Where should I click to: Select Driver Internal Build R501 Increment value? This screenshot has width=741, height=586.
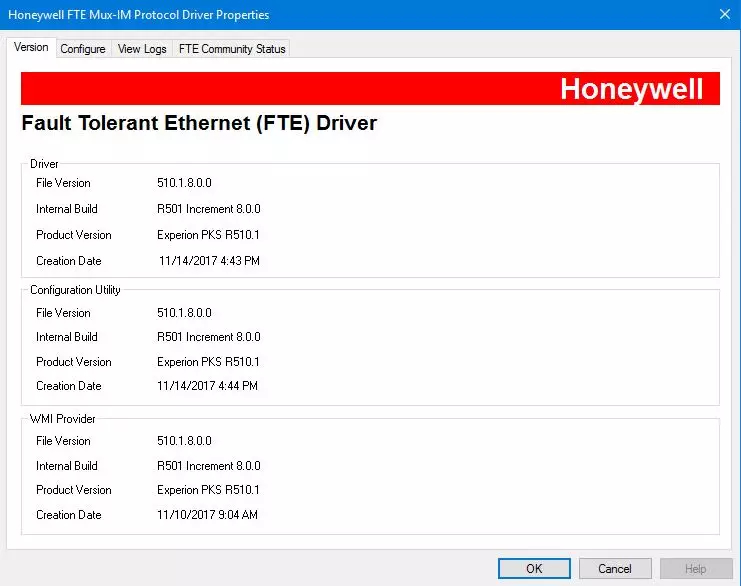tap(209, 209)
